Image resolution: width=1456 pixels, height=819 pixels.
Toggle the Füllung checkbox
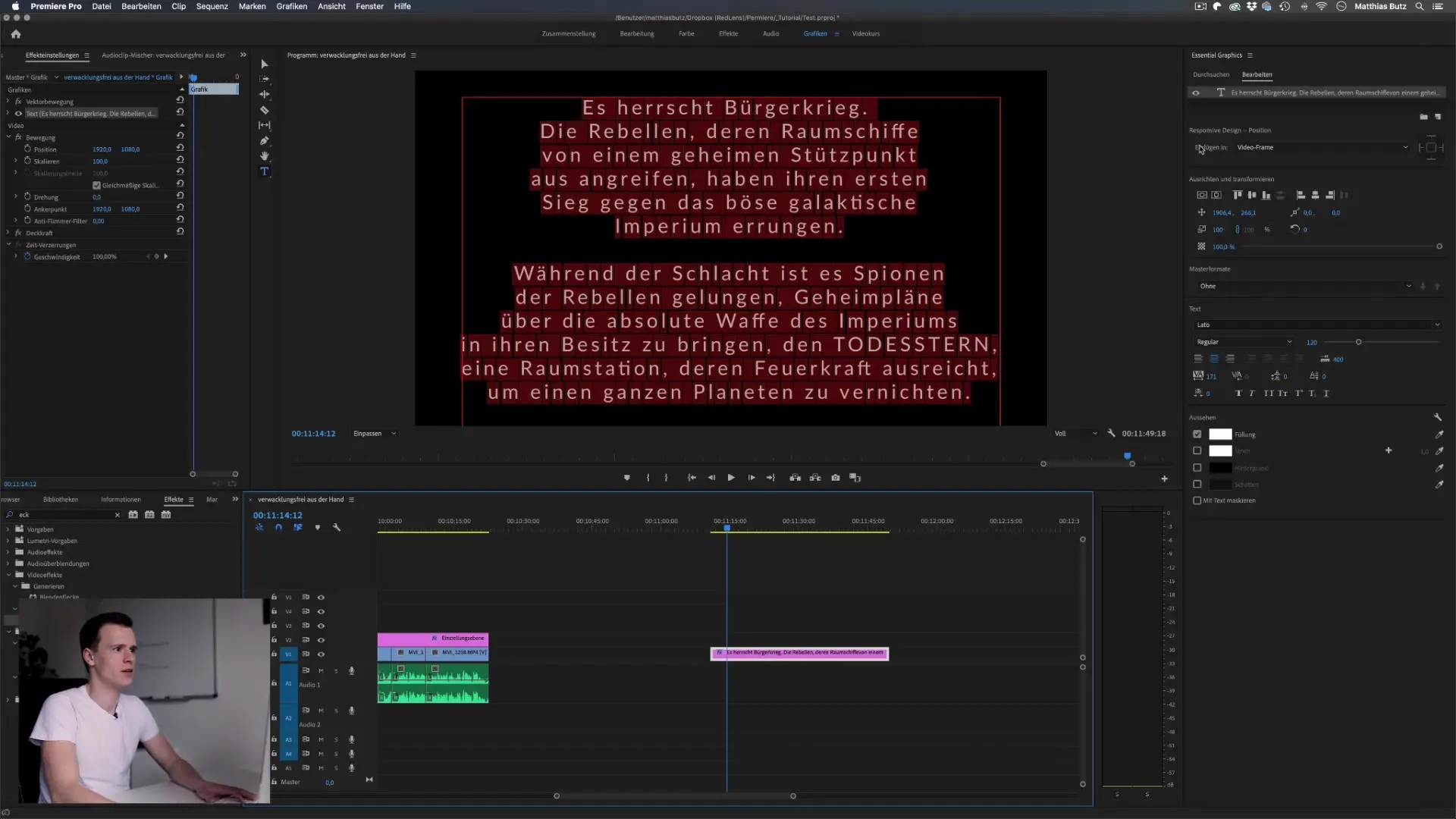coord(1197,435)
